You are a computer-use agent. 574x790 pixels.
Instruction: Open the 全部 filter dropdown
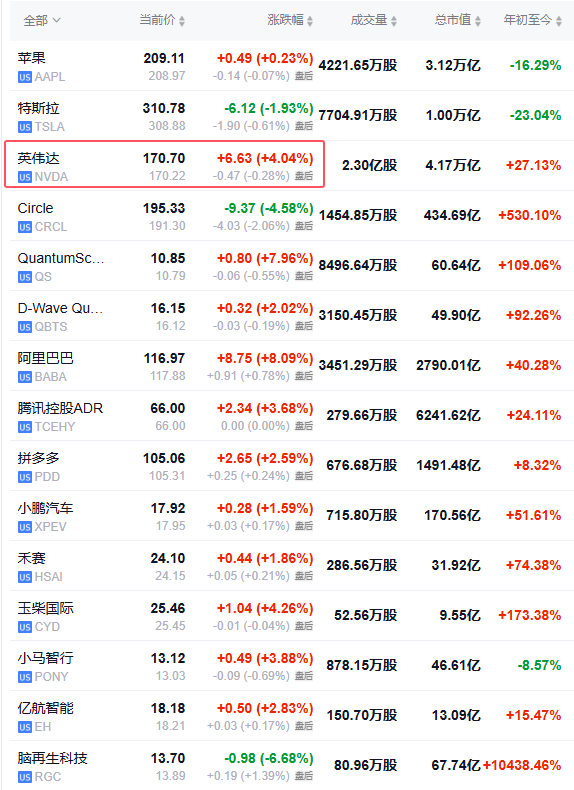pyautogui.click(x=42, y=21)
